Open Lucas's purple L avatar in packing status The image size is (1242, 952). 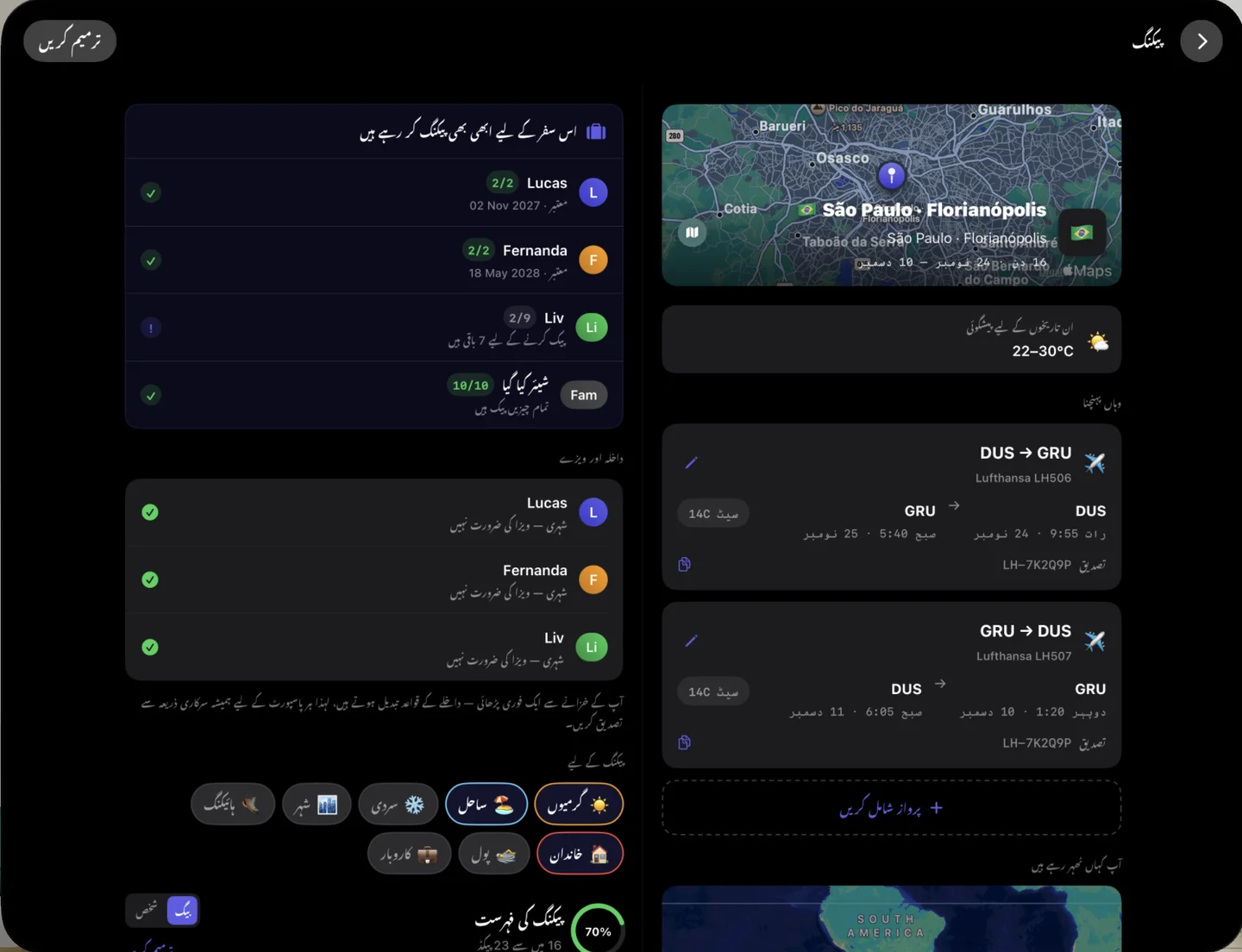coord(593,193)
